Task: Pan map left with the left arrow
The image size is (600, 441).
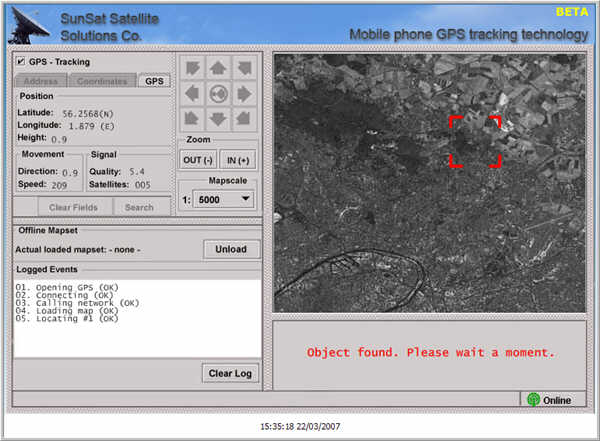Action: (x=192, y=93)
